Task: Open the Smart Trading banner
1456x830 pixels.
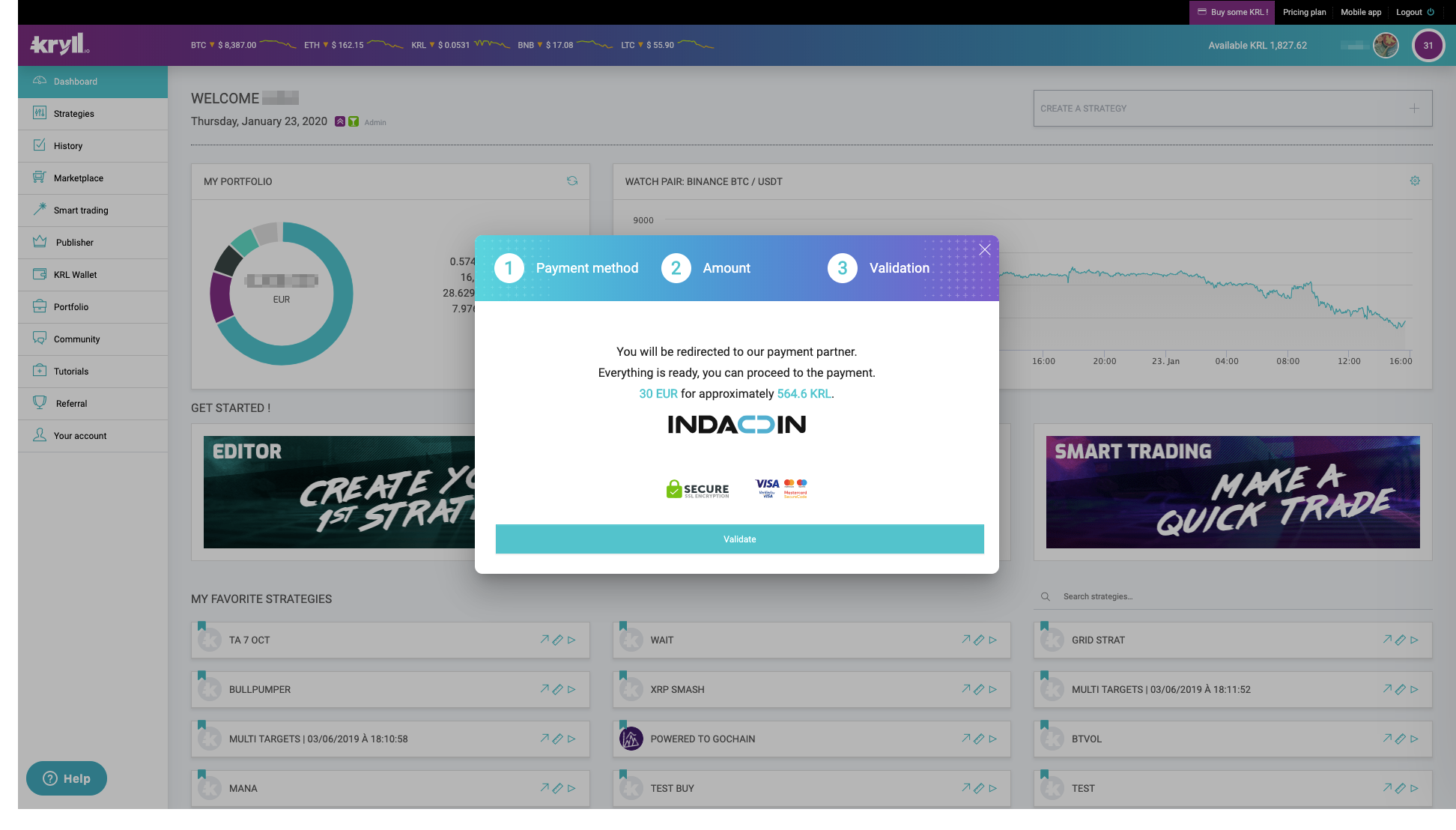Action: tap(1233, 492)
